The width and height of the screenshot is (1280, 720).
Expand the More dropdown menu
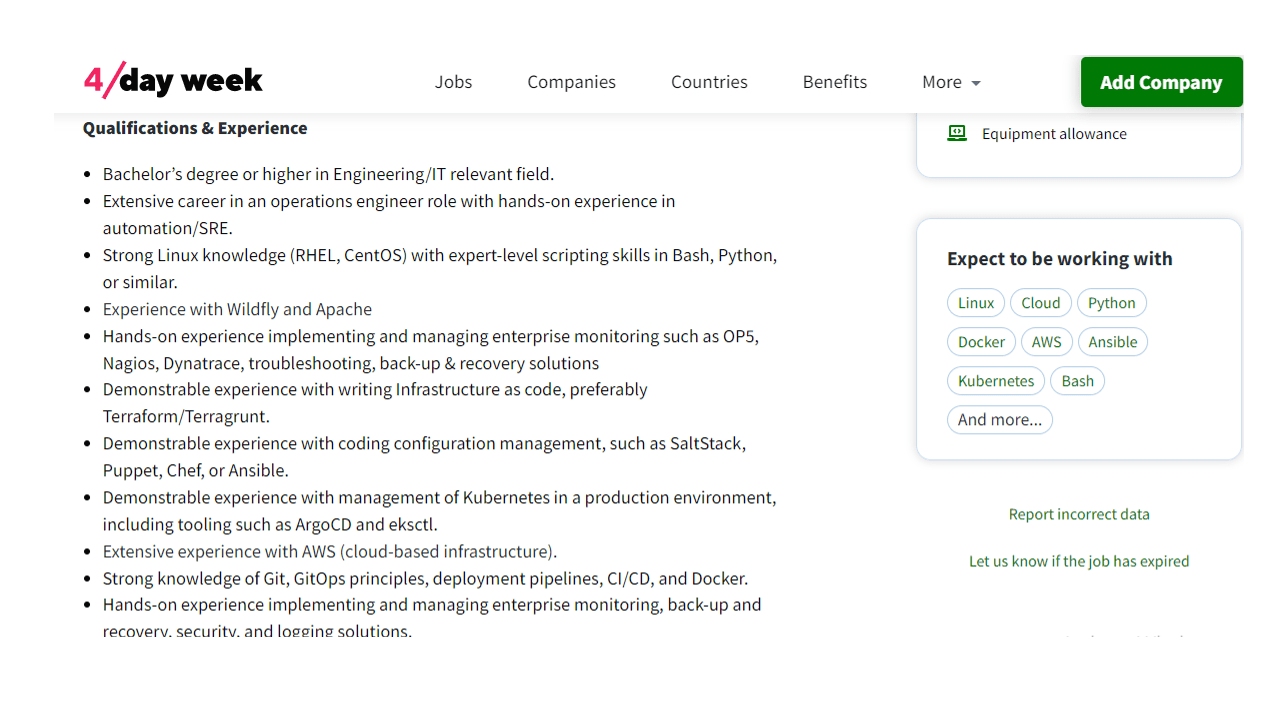[950, 82]
